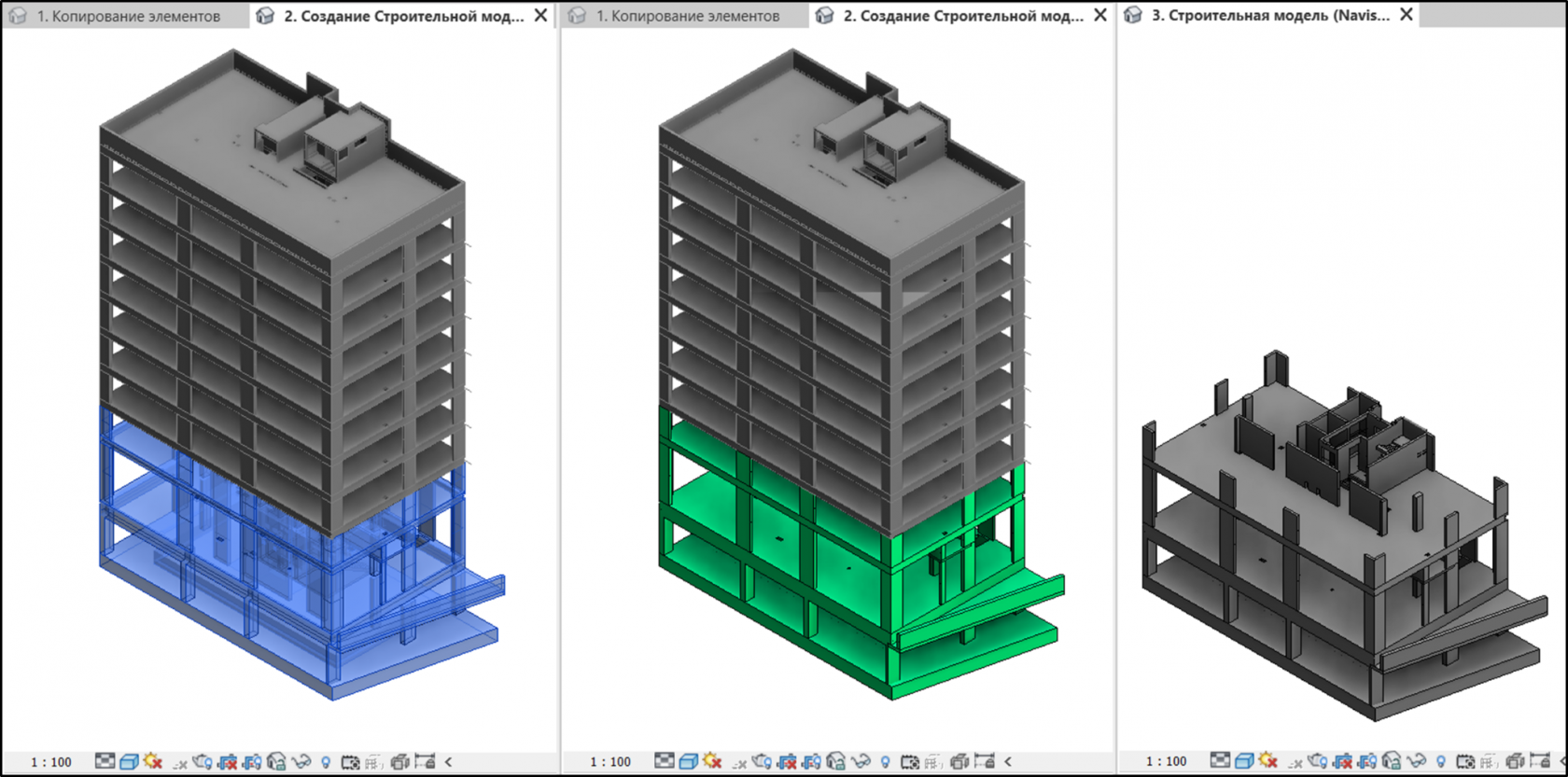The width and height of the screenshot is (1568, 777).
Task: Close the first '2. Создание Строительной мод...' tab
Action: point(541,15)
